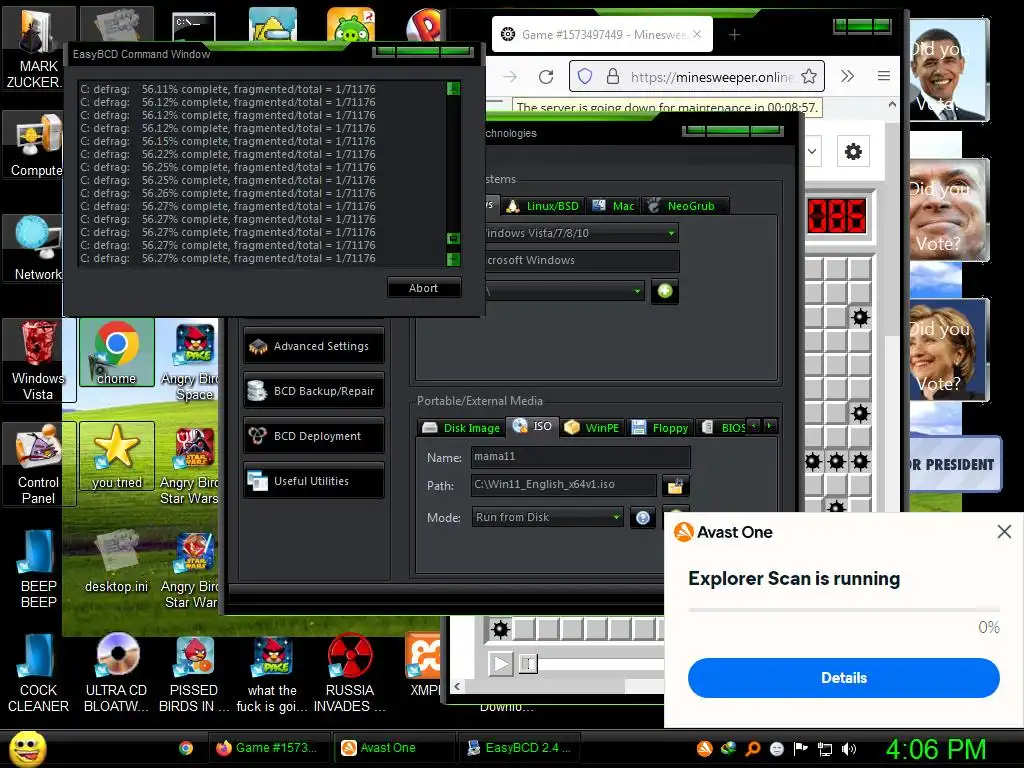Click the help icon next to Mode
Screen dimensions: 1024x768
pos(643,518)
